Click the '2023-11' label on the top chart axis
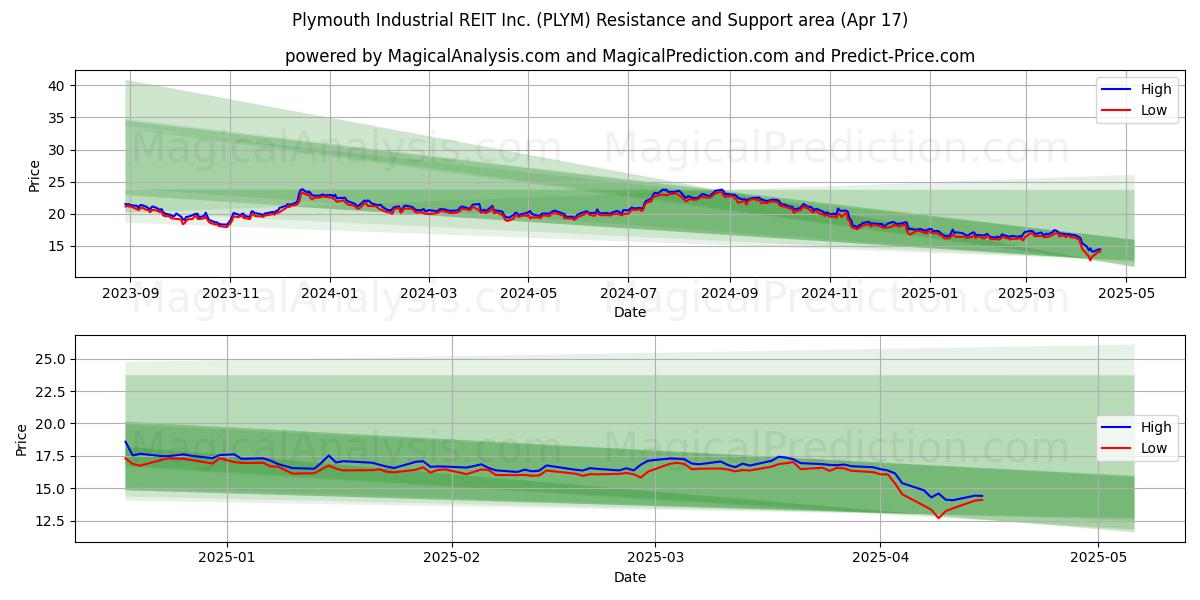 (x=230, y=294)
